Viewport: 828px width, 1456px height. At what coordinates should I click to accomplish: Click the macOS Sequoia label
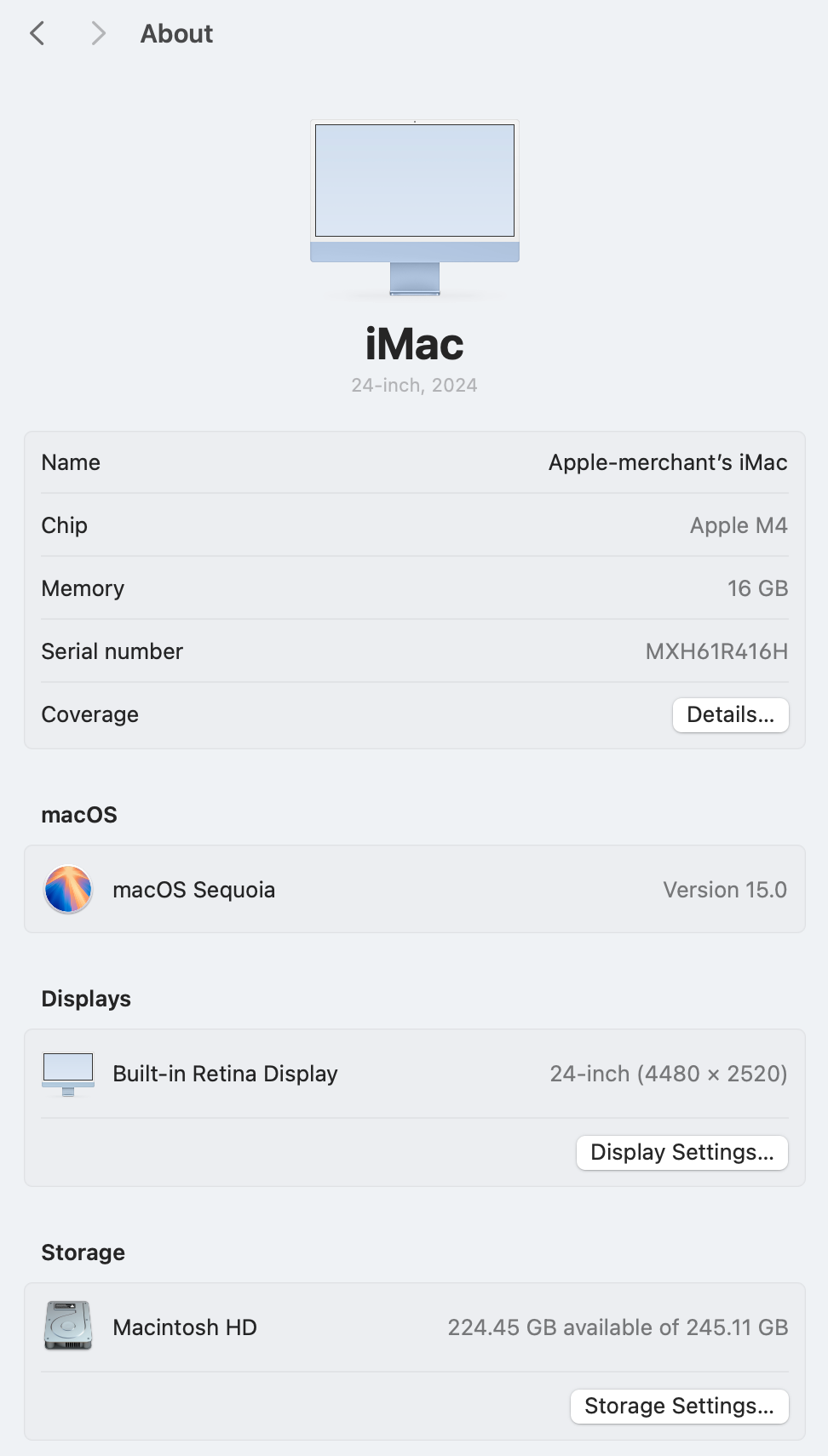point(193,890)
